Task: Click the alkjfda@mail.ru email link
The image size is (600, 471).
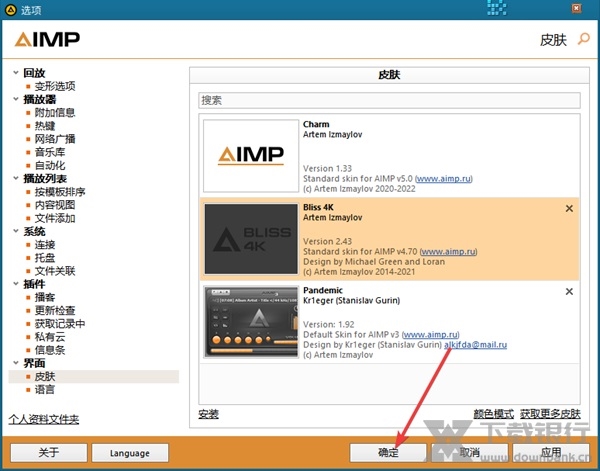Action: tap(475, 345)
